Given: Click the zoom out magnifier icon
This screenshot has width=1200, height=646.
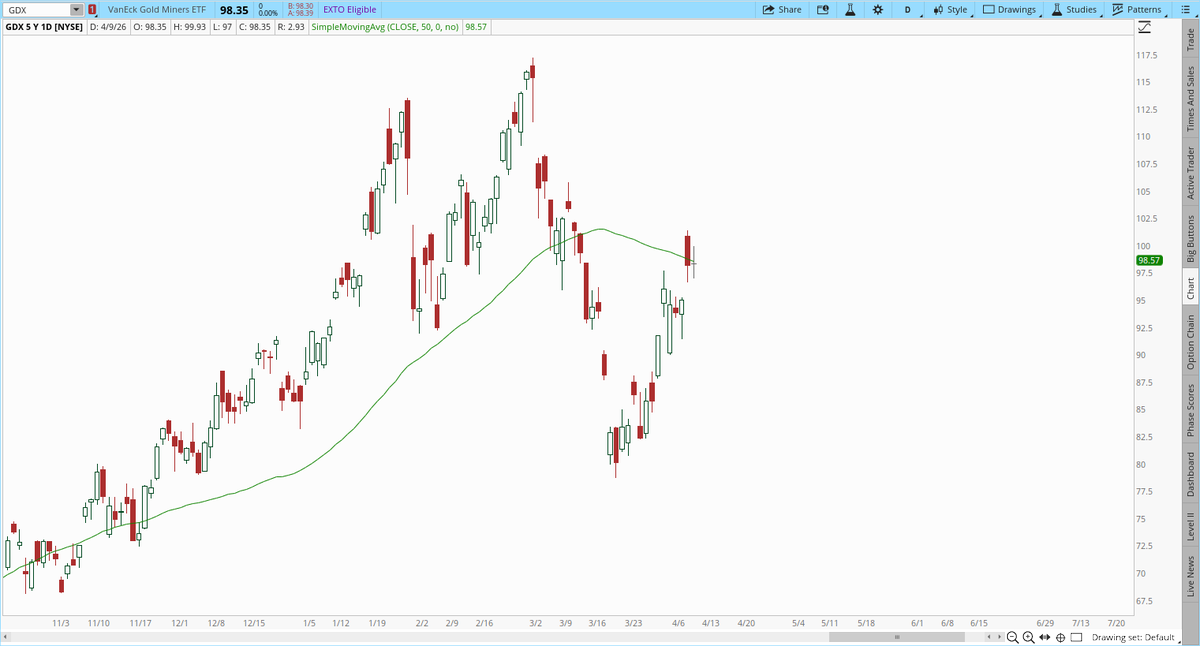Looking at the screenshot, I should tap(1013, 637).
